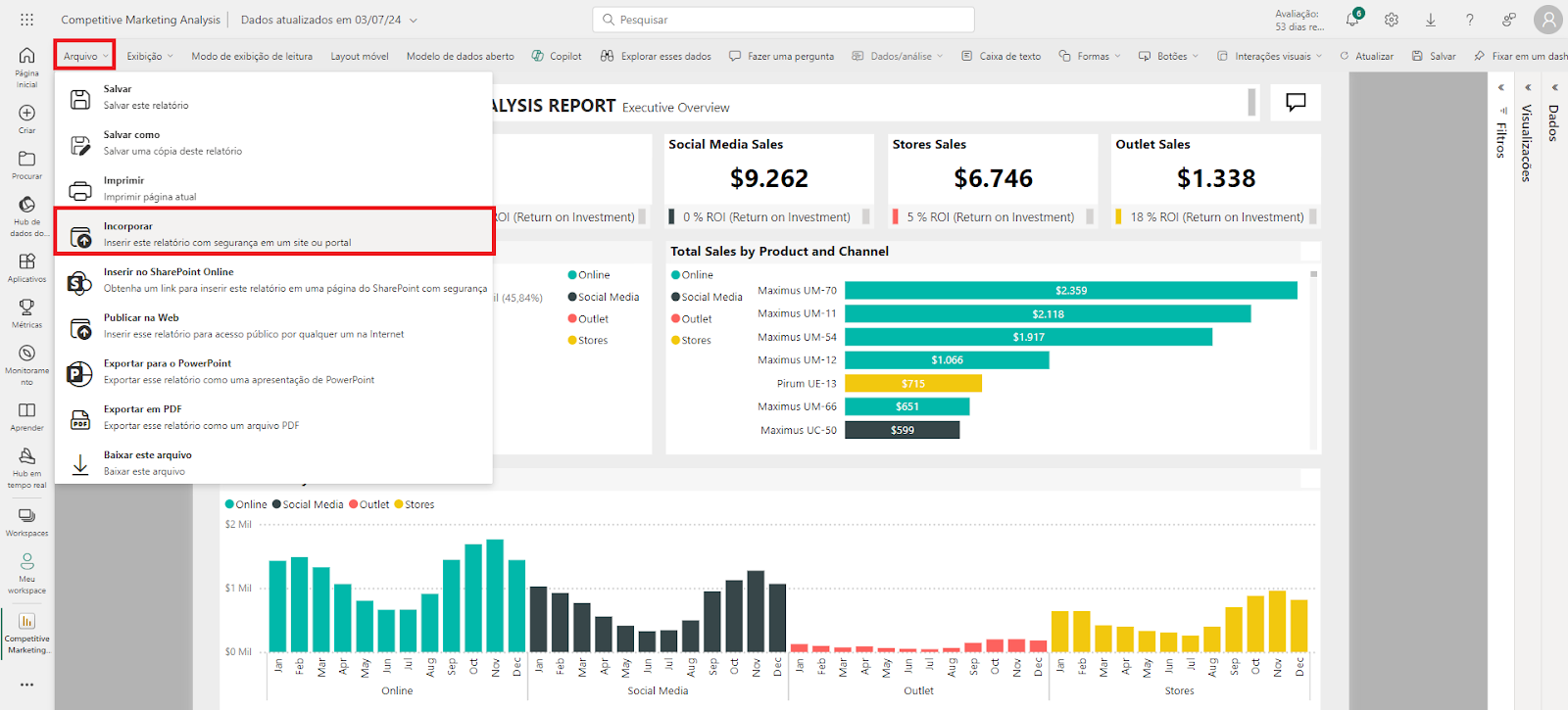Open user account profile avatar
1568x710 pixels.
(x=1548, y=20)
